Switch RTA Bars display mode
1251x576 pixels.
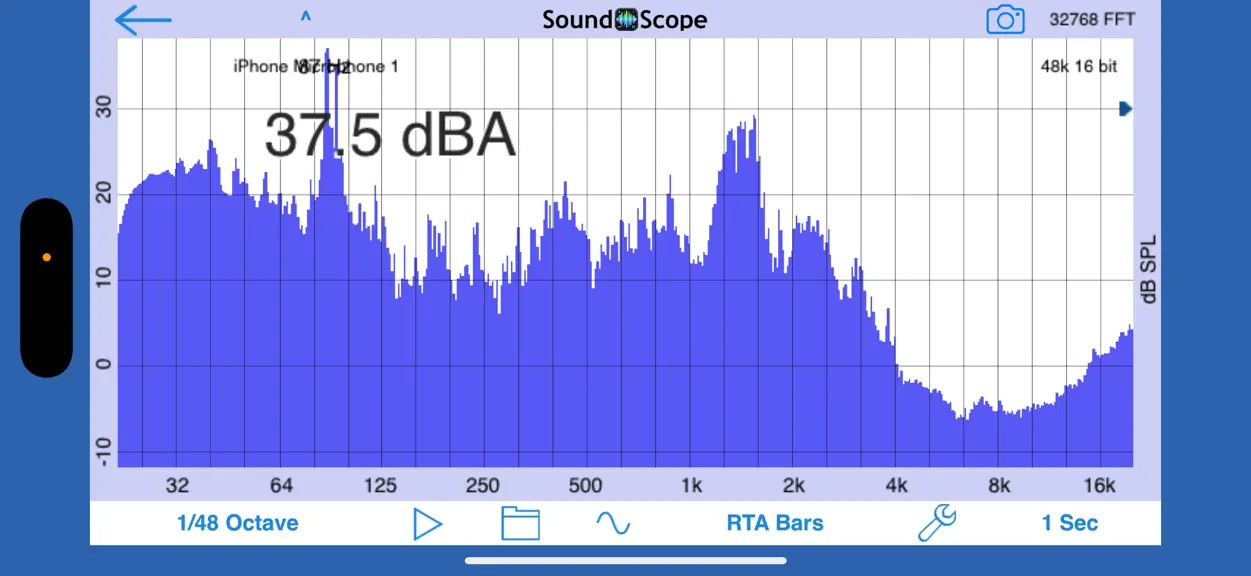[775, 523]
